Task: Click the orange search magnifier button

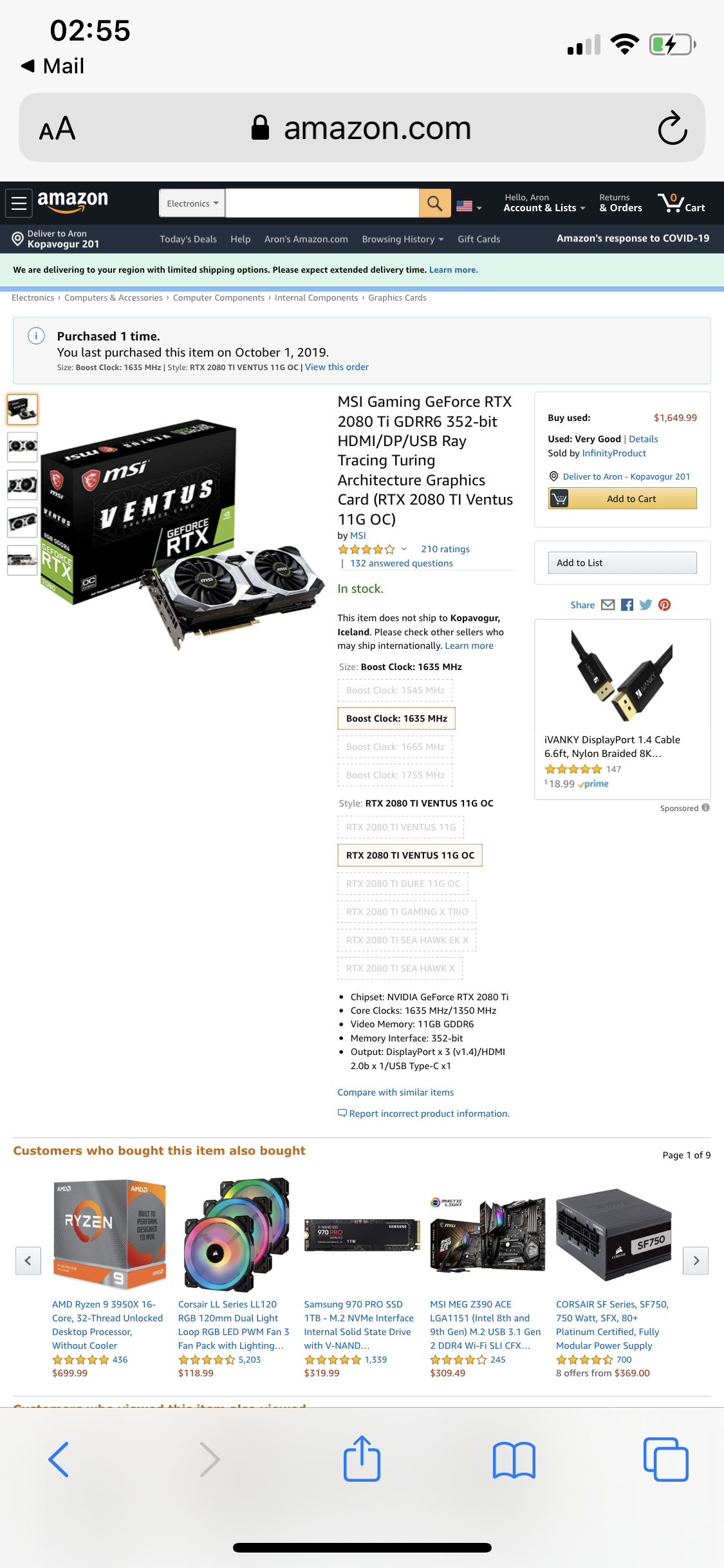Action: [434, 203]
